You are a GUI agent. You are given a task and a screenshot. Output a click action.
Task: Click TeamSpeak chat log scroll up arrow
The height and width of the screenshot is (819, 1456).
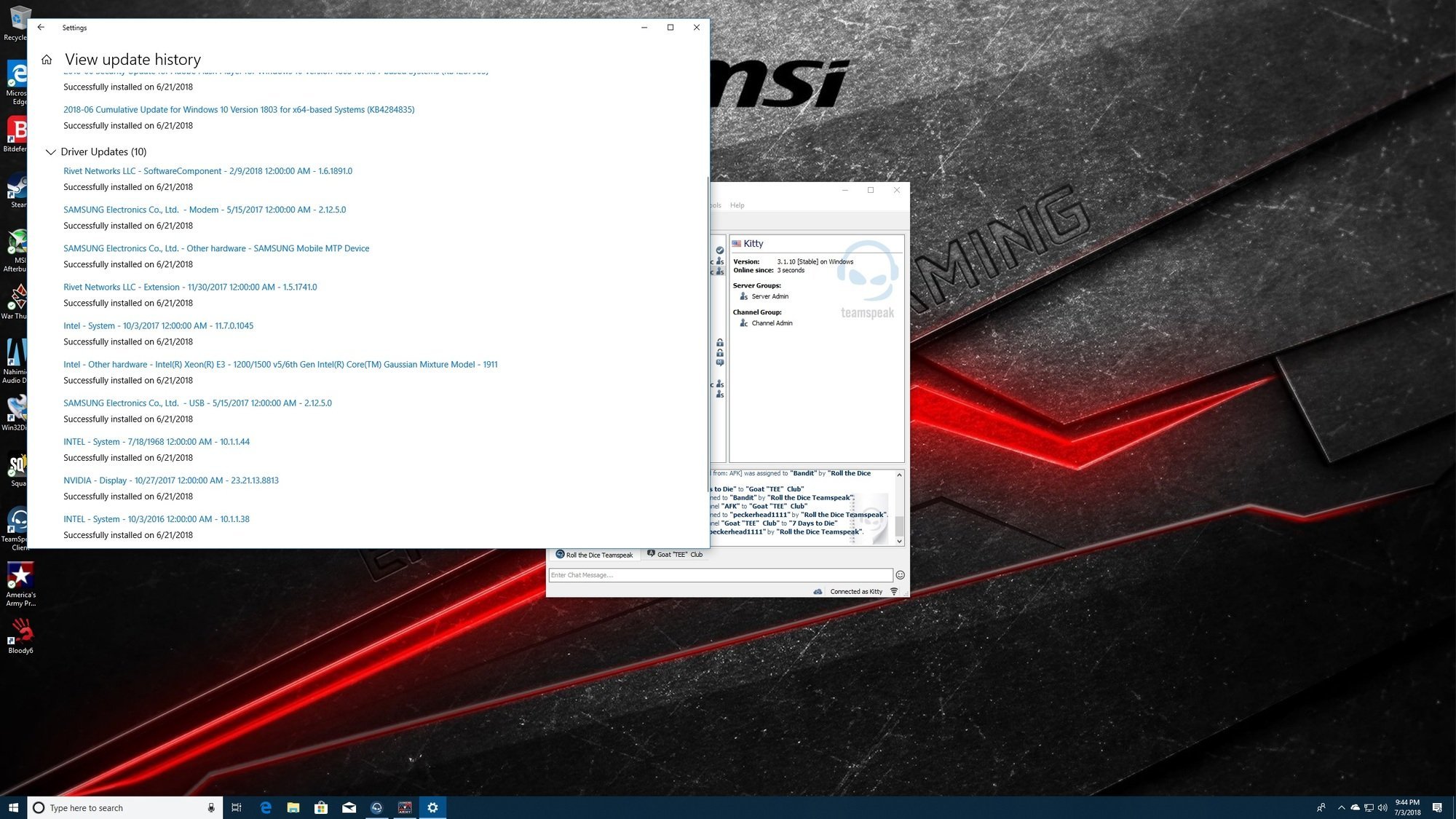[899, 475]
